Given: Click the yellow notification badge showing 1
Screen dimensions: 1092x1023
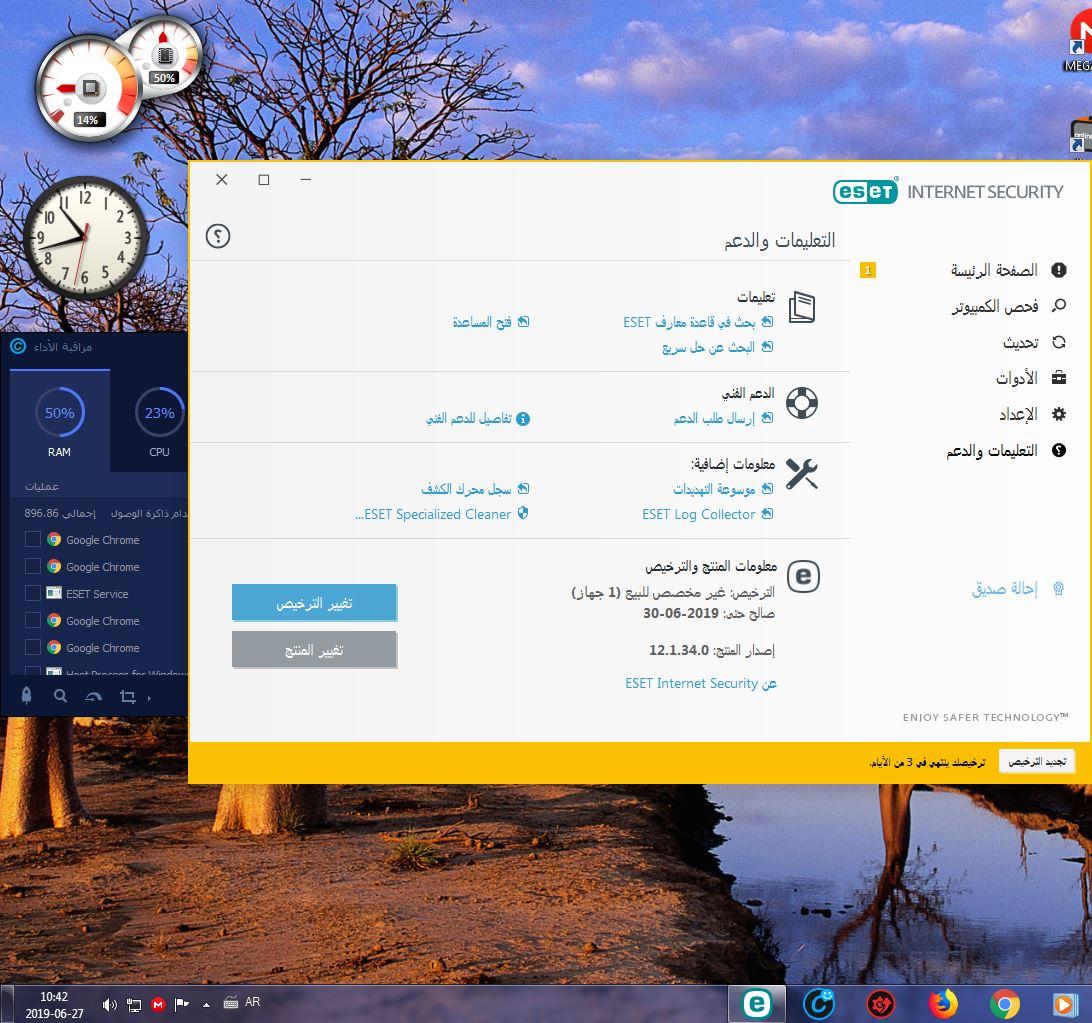Looking at the screenshot, I should [868, 270].
